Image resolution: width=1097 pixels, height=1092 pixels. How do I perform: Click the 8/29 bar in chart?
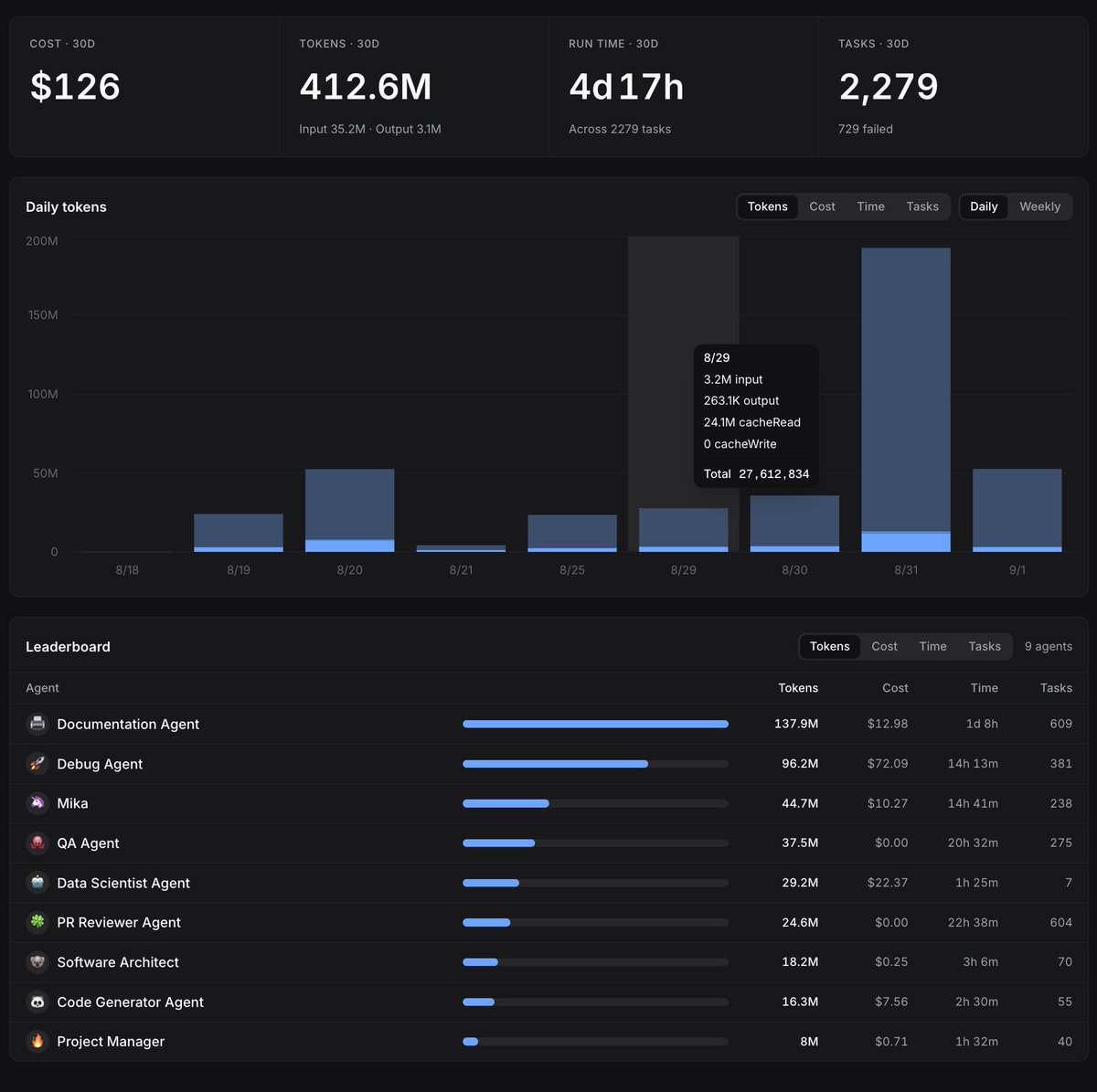coord(684,530)
